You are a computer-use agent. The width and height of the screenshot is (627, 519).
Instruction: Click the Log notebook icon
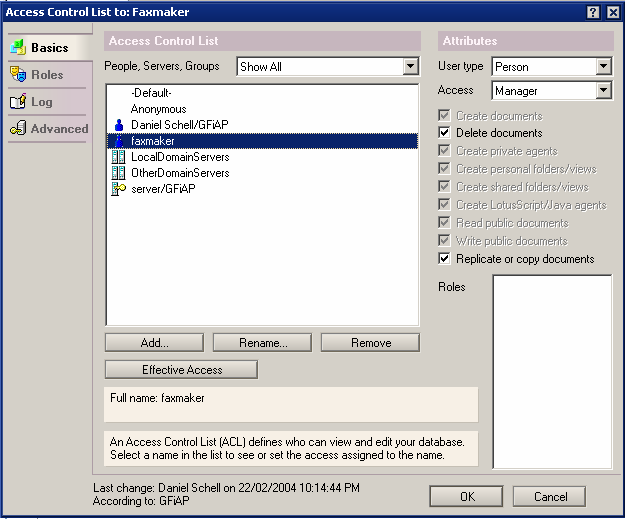pyautogui.click(x=17, y=102)
